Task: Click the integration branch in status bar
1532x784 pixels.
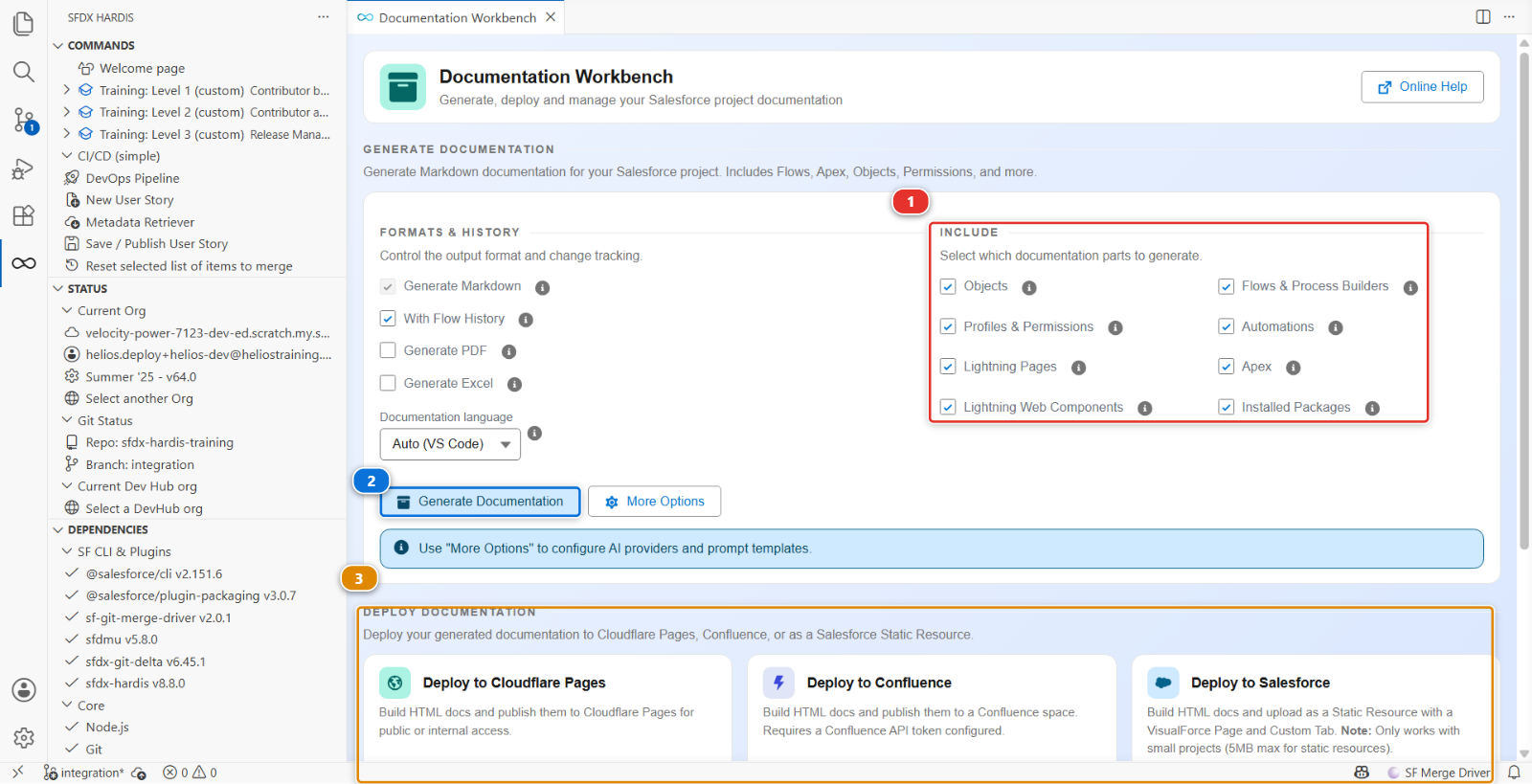Action: 84,773
